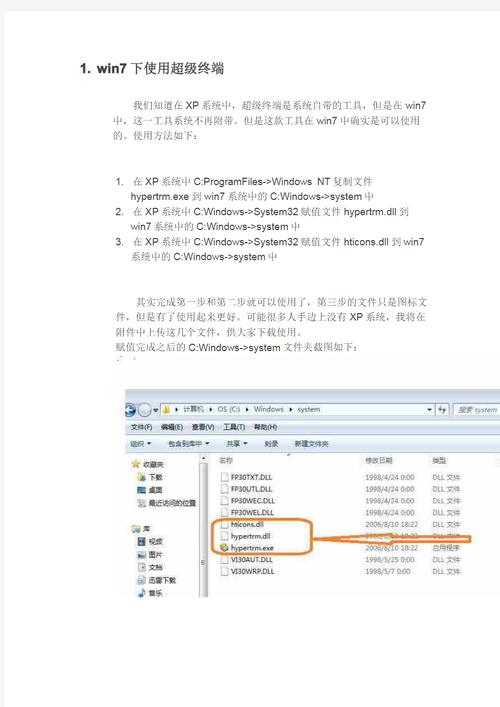Open the 文件(F) menu
The width and height of the screenshot is (500, 707).
tap(141, 427)
